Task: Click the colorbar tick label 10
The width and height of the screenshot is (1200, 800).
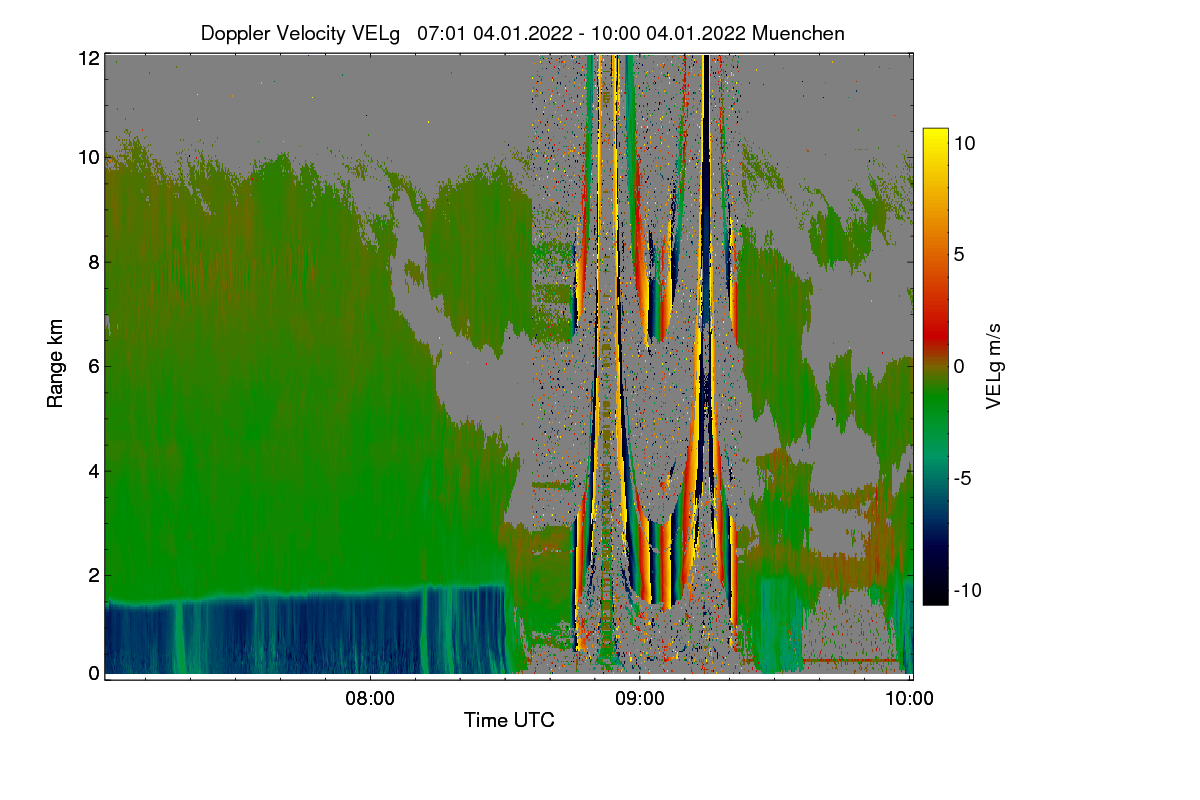Action: tap(964, 143)
